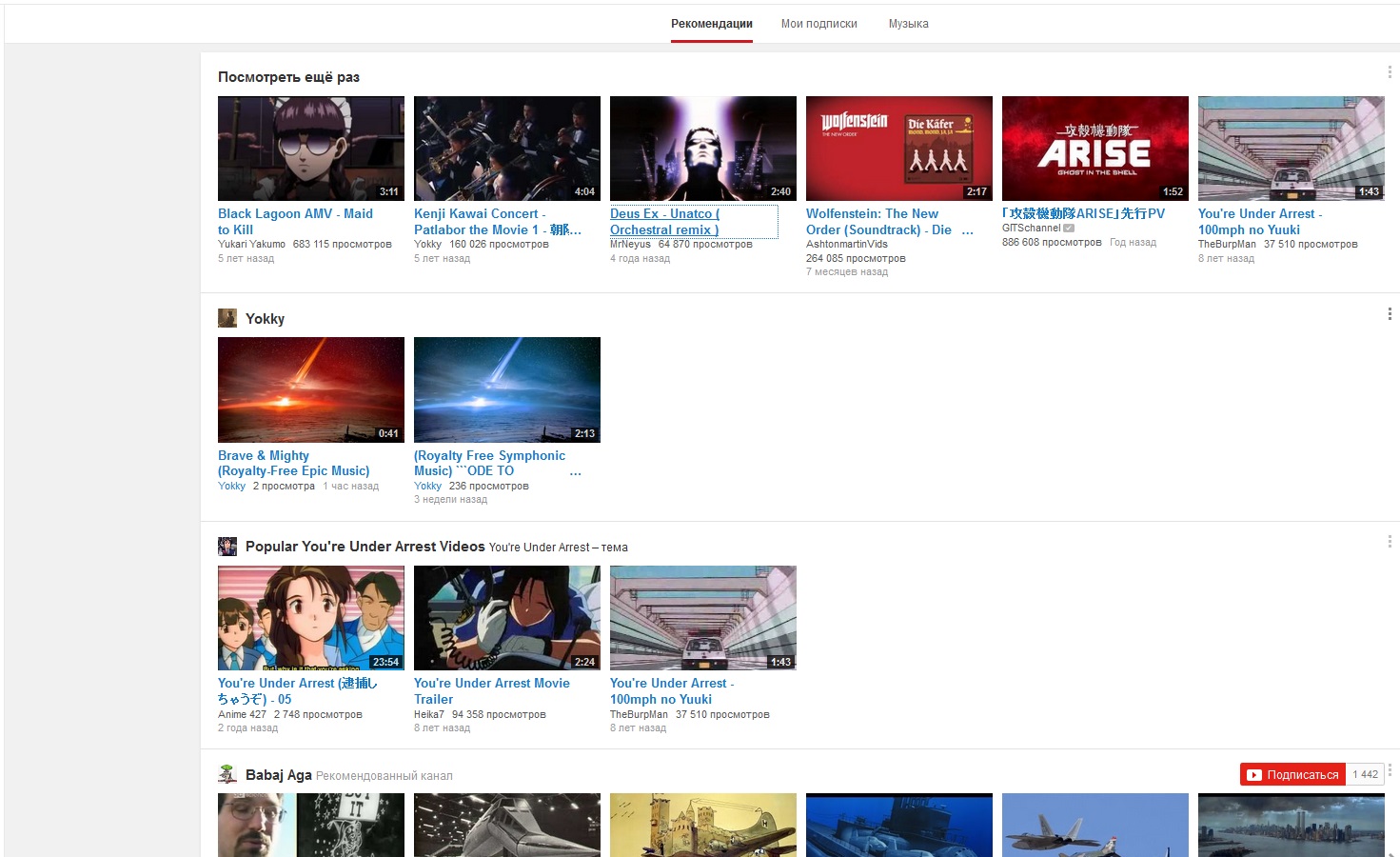This screenshot has width=1400, height=857.
Task: Open Black Lagoon AMV thumbnail
Action: pos(311,149)
